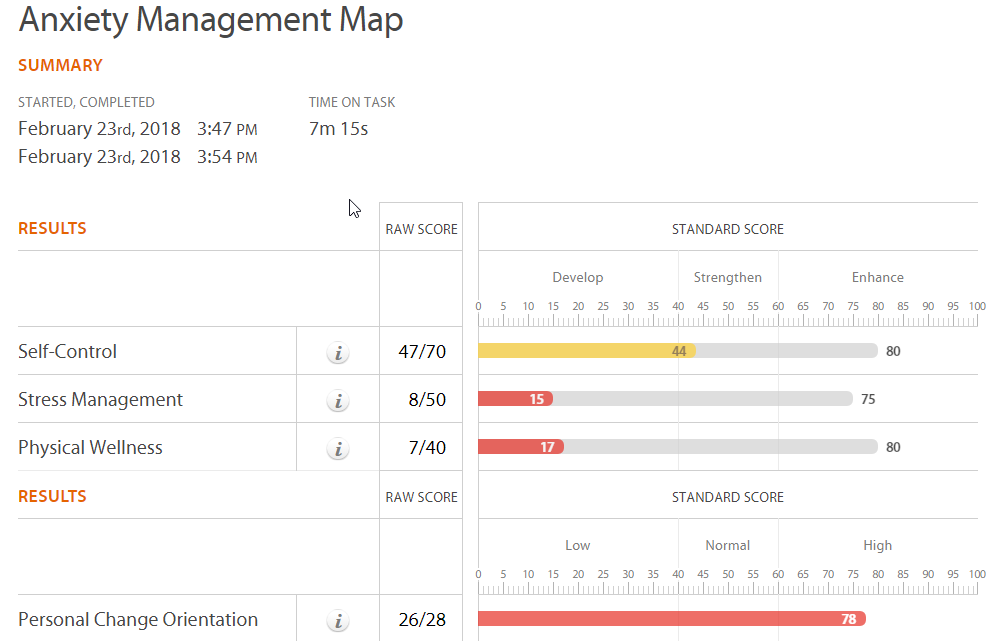Viewport: 999px width, 641px height.
Task: Open info tooltip for Stress Management
Action: coord(338,399)
